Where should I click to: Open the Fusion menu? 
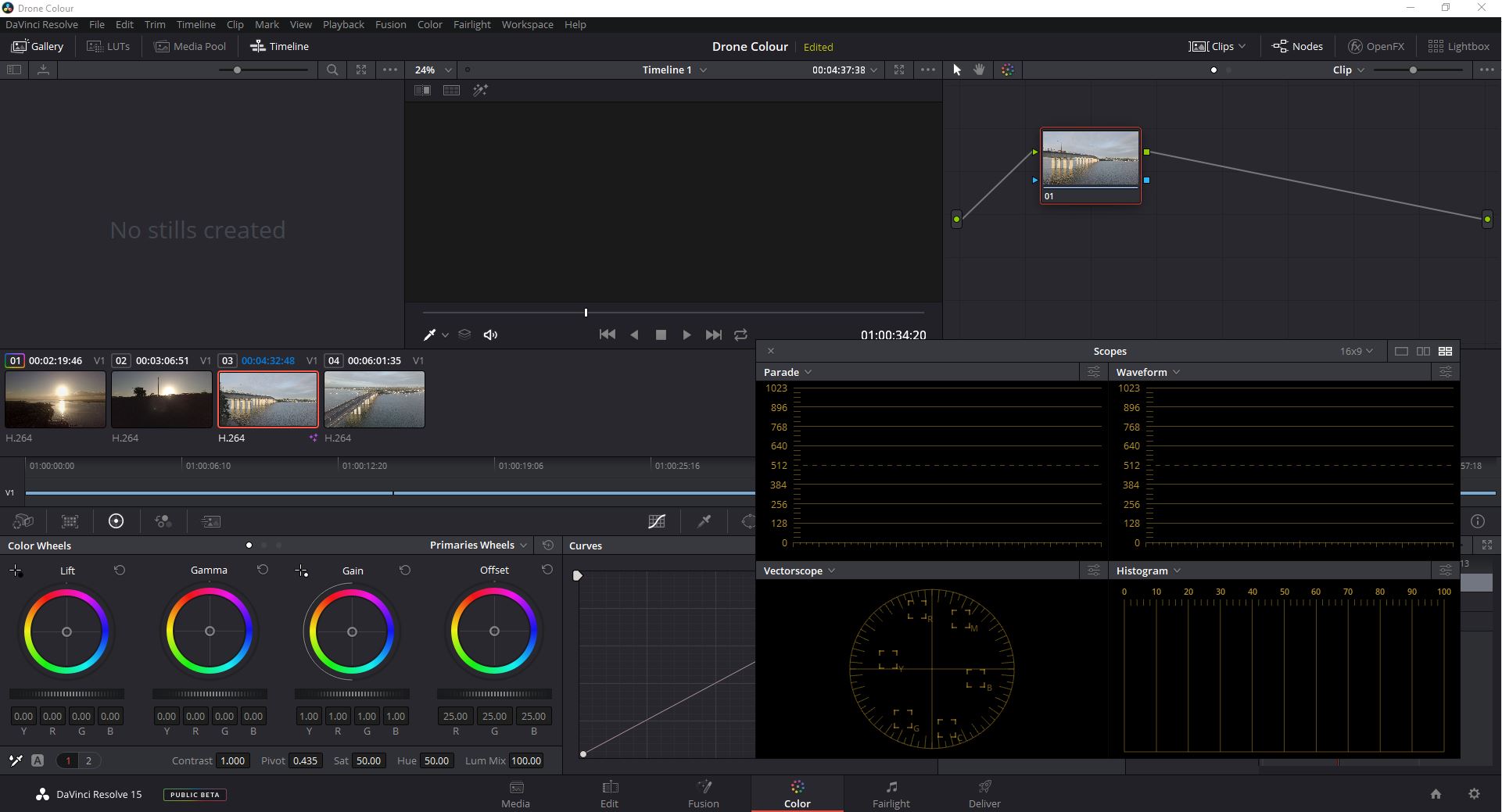point(390,24)
